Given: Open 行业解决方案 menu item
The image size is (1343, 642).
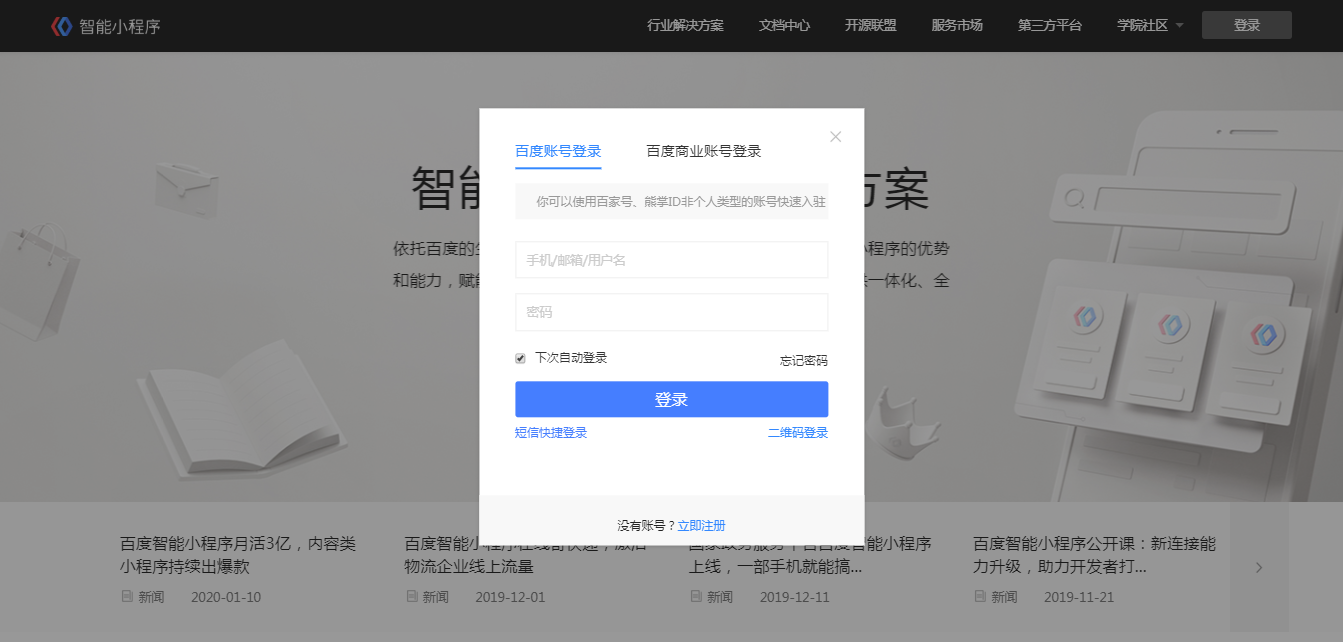Looking at the screenshot, I should [x=685, y=26].
